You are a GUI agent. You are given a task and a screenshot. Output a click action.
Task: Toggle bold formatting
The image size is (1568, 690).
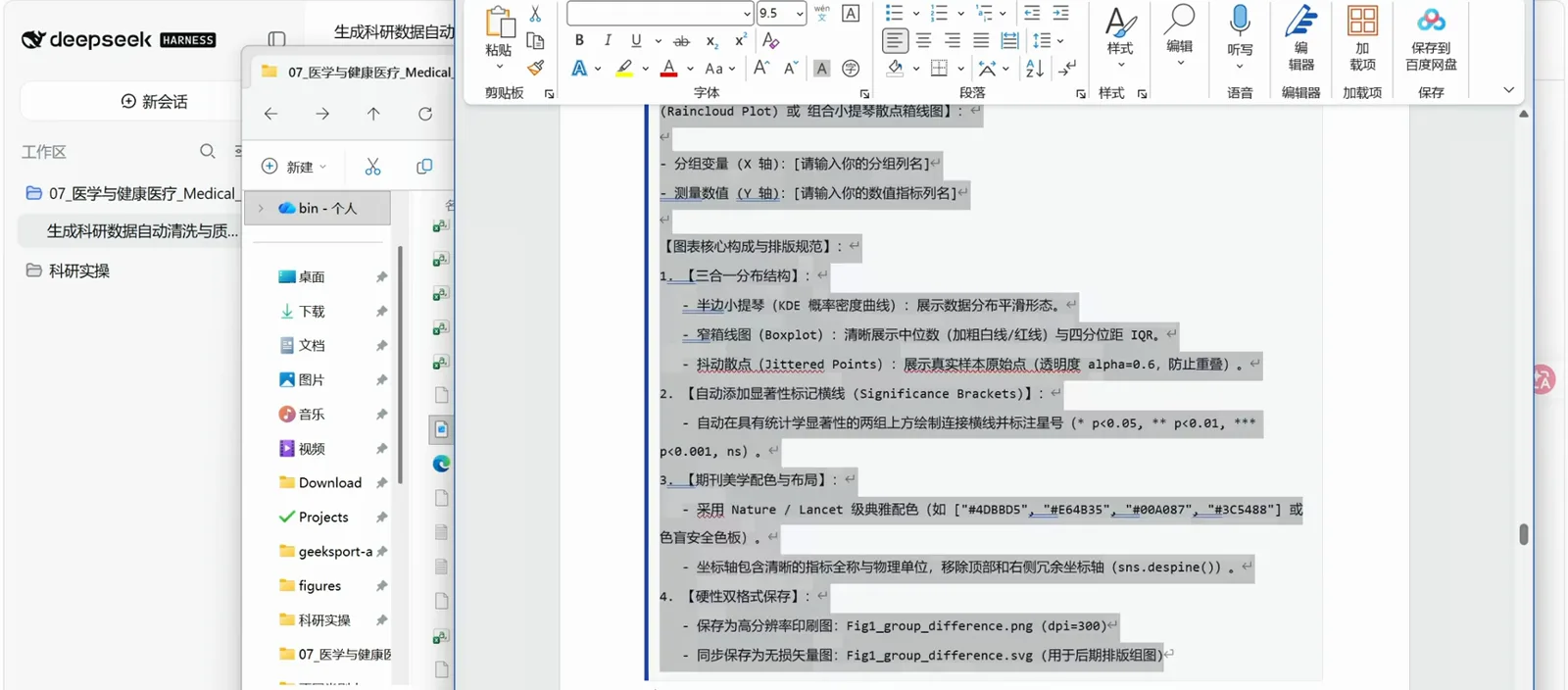579,40
